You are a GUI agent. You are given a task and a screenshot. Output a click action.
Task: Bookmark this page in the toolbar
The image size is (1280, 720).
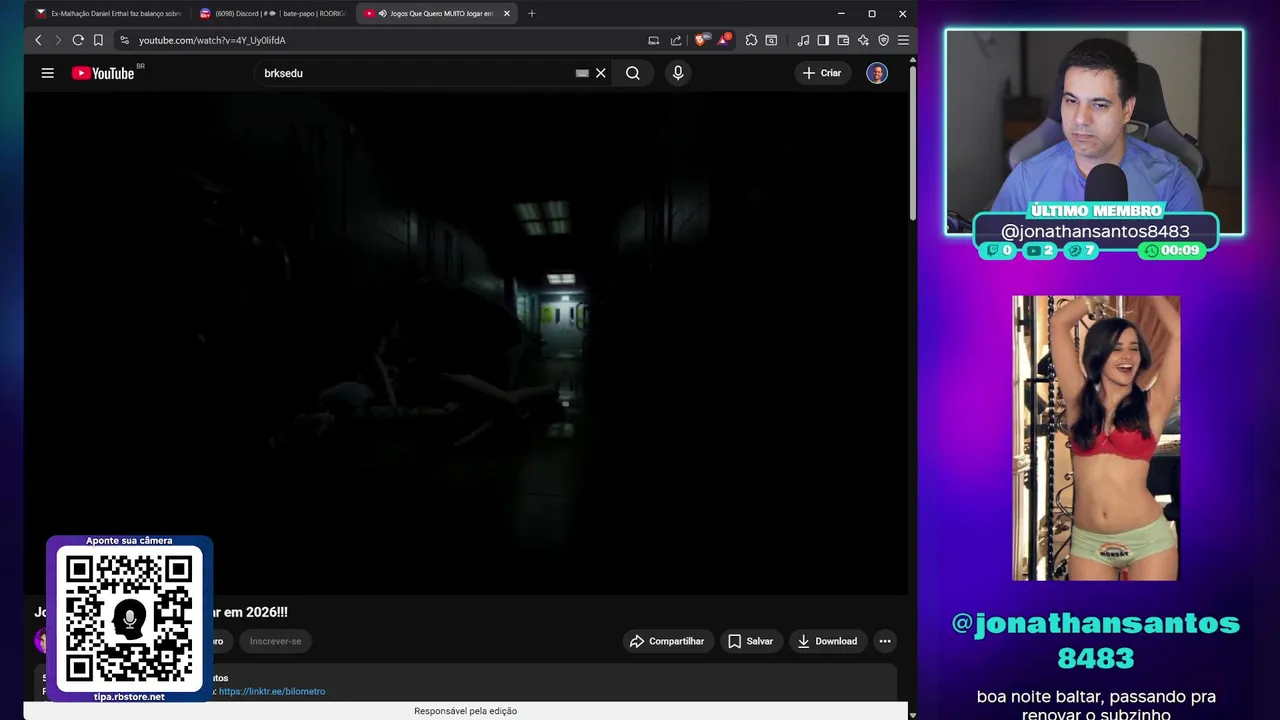[98, 40]
